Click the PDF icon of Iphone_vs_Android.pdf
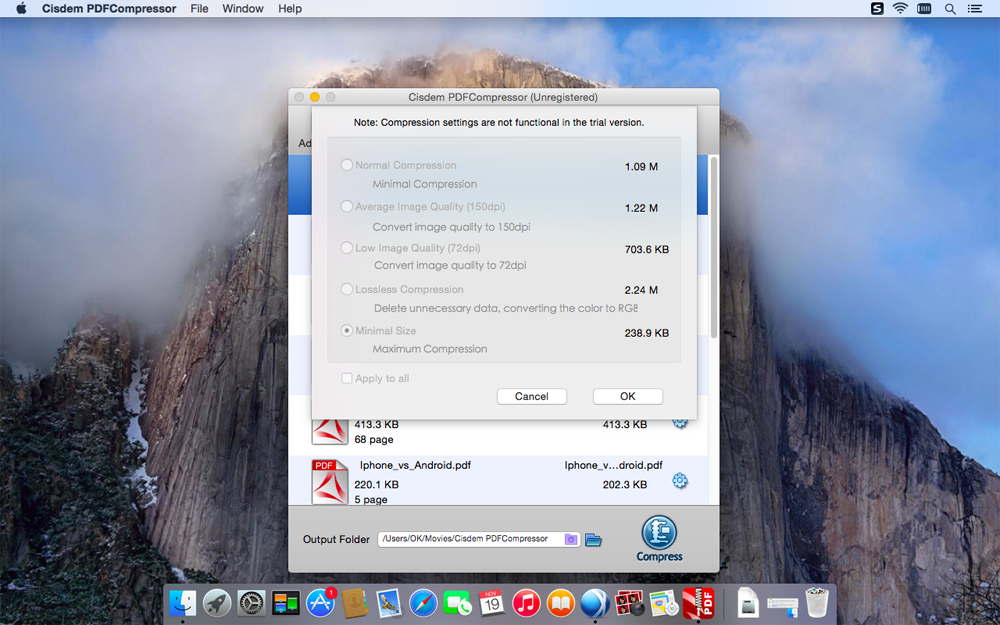Screen dimensions: 1000x625 330,482
